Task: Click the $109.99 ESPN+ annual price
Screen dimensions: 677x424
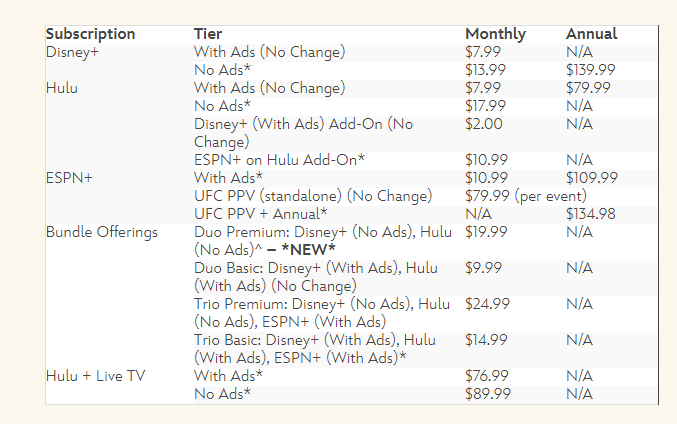Action: (x=590, y=178)
